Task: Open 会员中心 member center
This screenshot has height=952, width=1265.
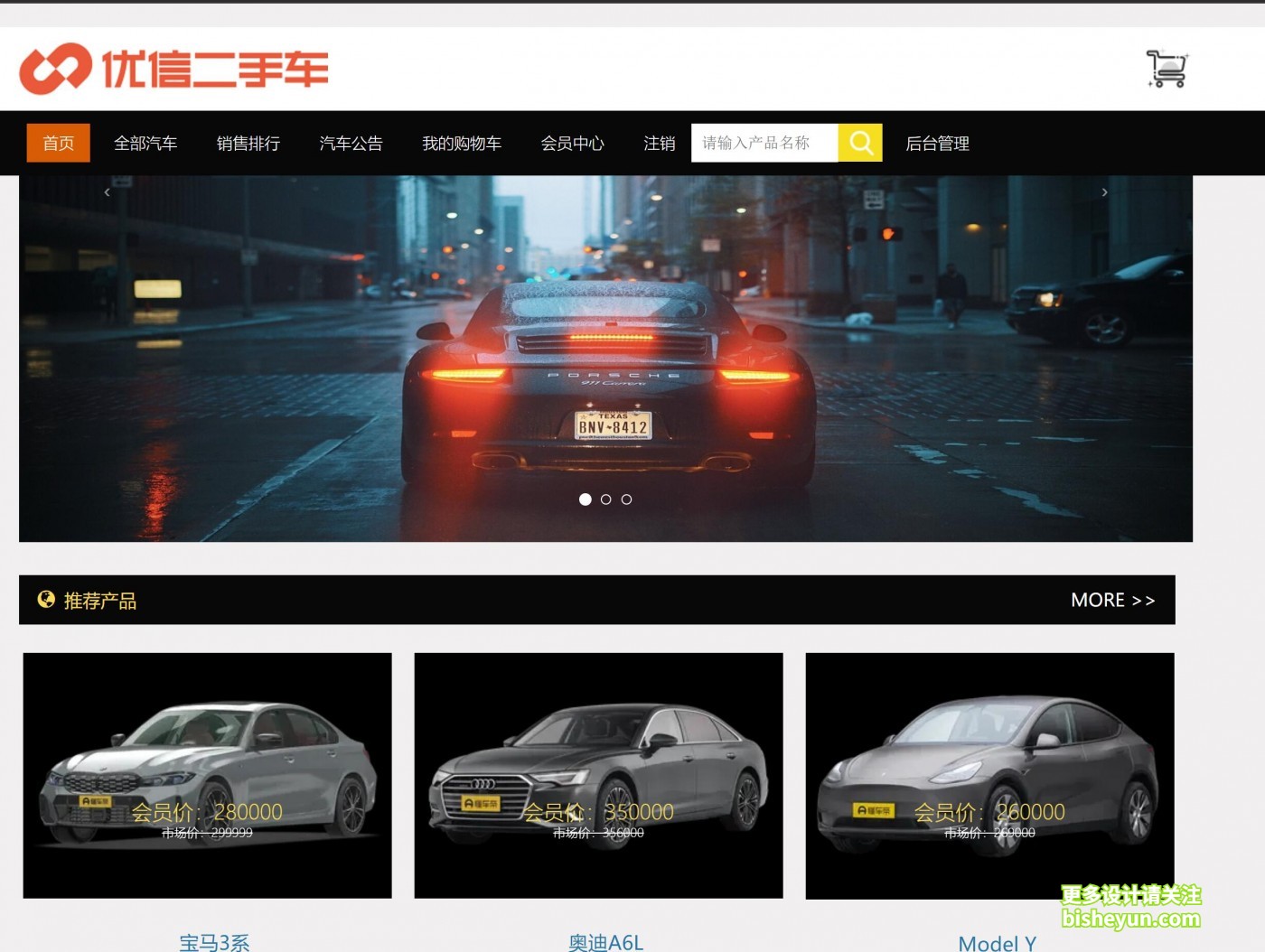Action: pos(572,143)
